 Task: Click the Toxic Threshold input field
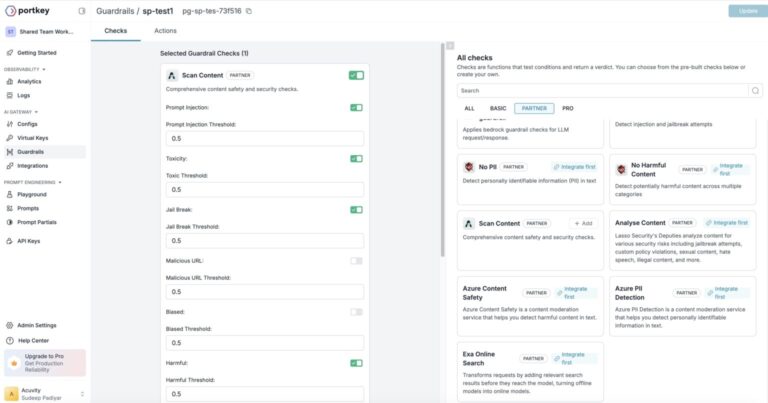[x=264, y=189]
